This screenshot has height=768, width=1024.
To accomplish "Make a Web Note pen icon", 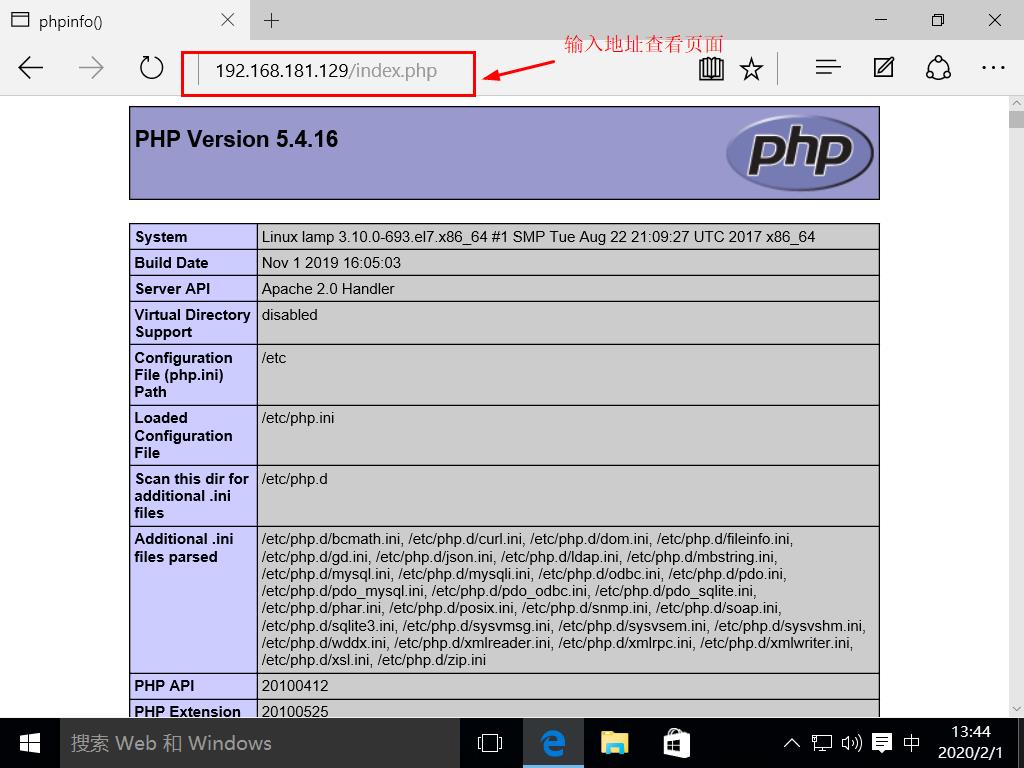I will pos(884,67).
